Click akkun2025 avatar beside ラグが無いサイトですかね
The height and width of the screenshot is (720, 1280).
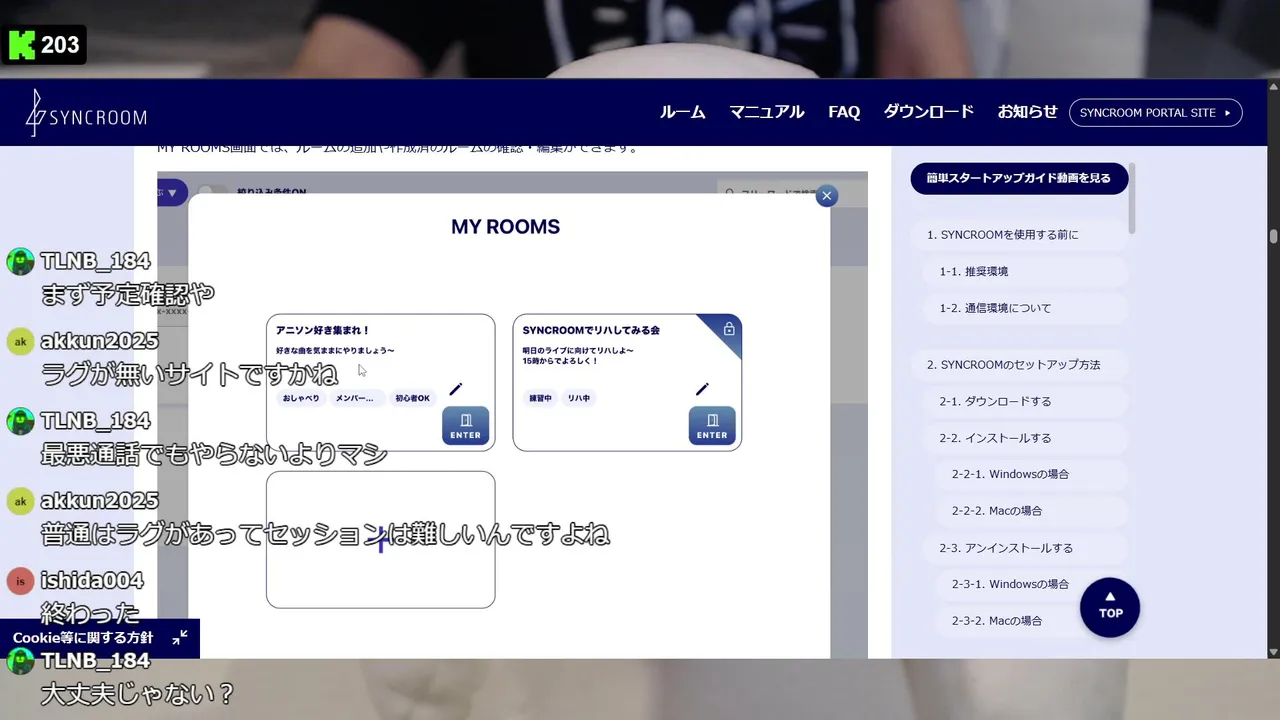pyautogui.click(x=20, y=341)
